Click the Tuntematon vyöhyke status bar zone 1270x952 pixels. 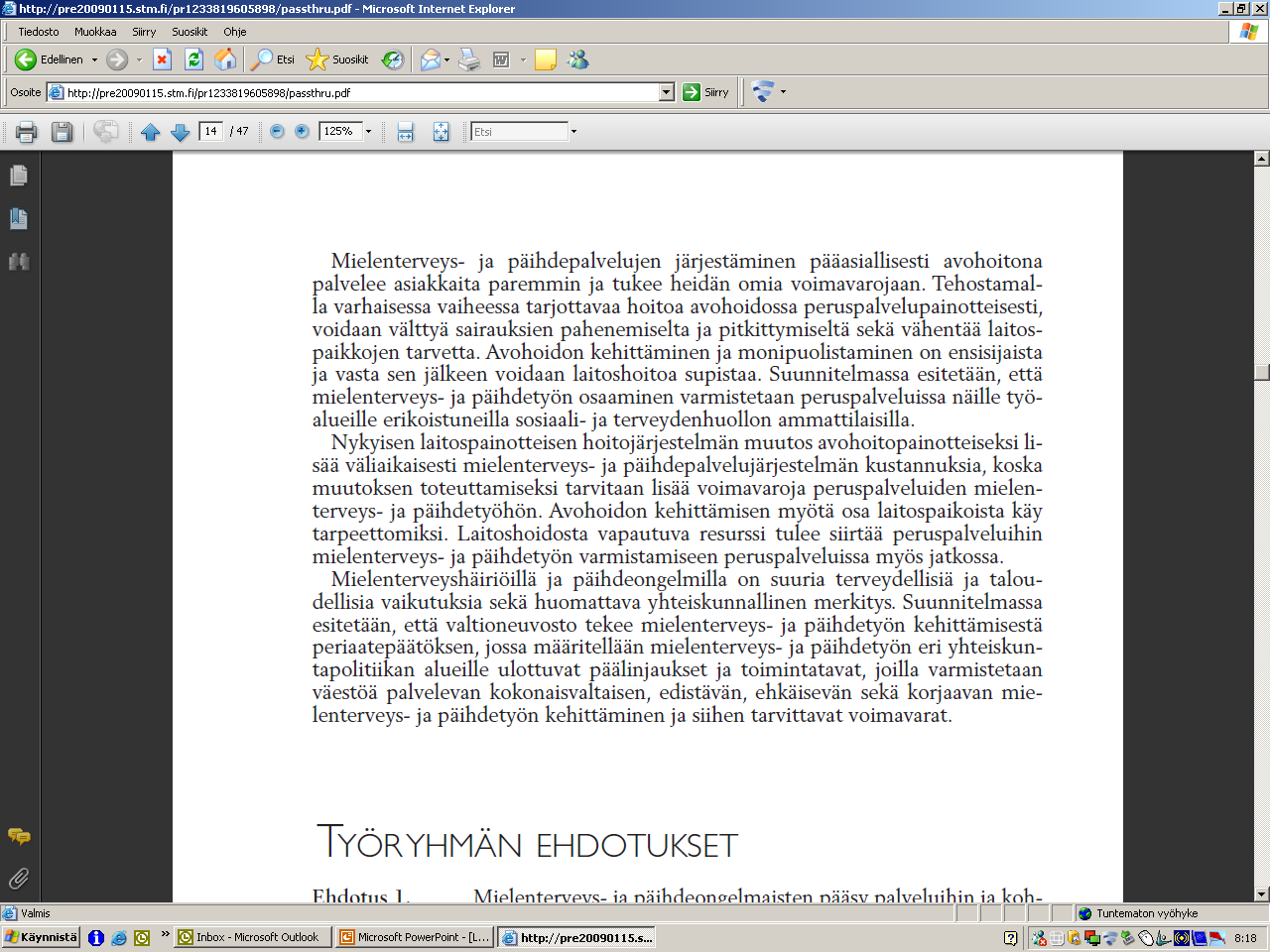[1146, 913]
